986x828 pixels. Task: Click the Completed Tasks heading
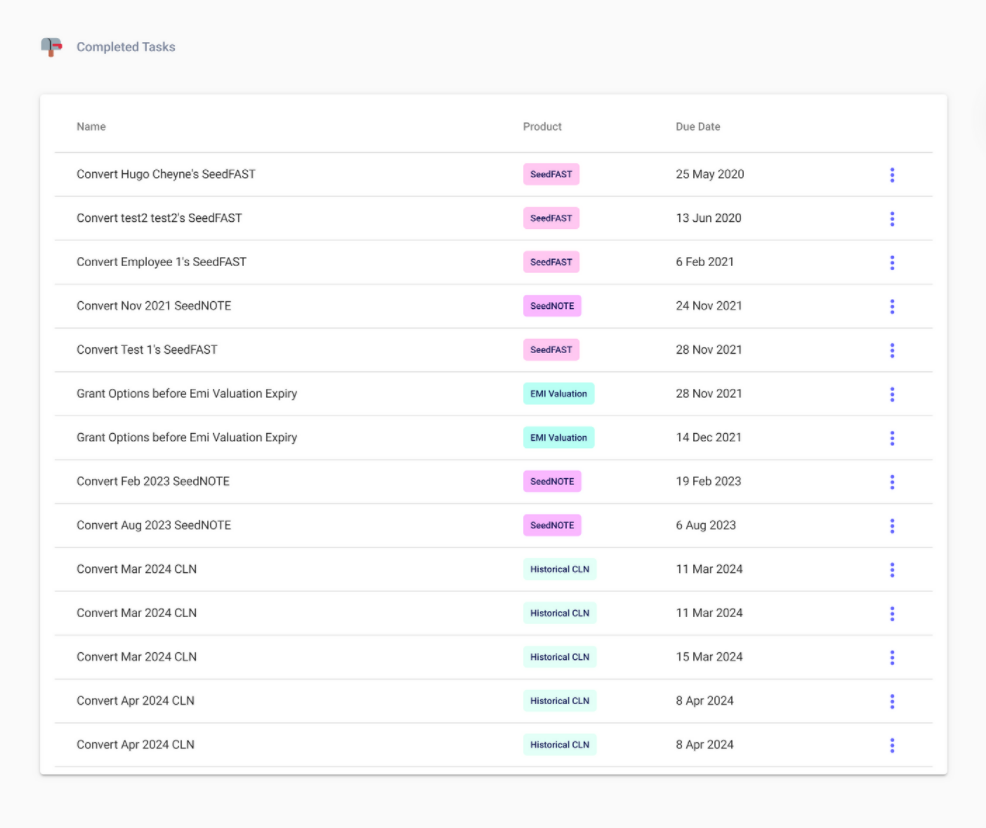126,47
